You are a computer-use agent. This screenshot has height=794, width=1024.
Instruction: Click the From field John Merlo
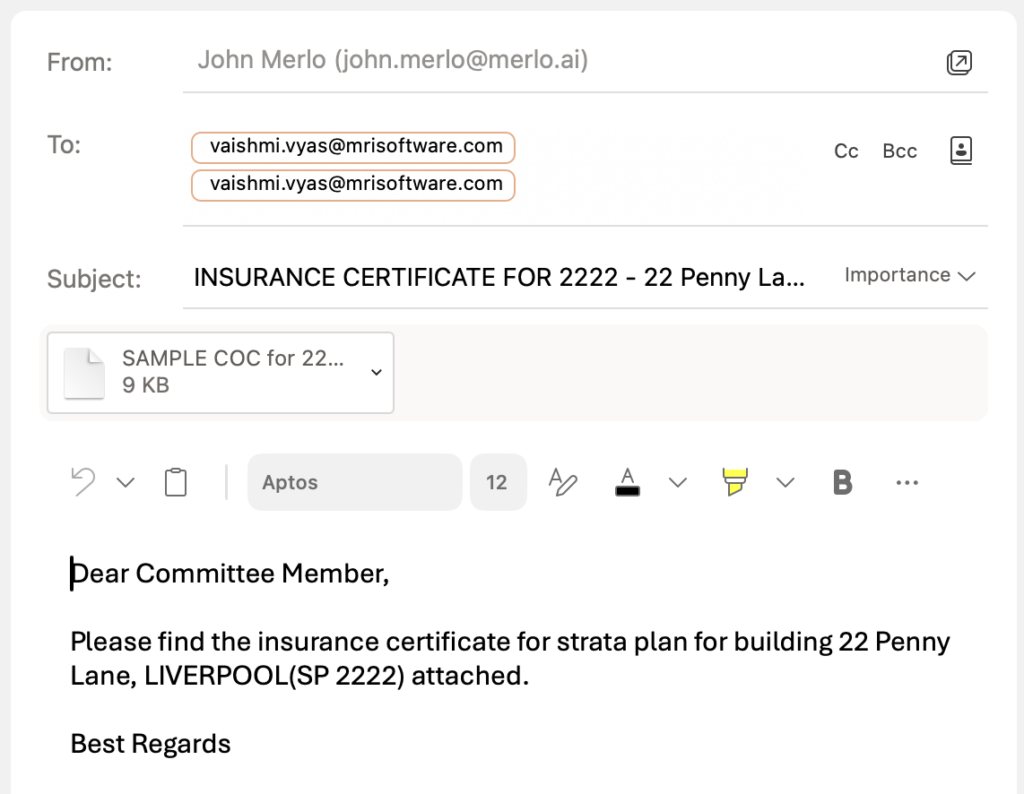pyautogui.click(x=392, y=60)
